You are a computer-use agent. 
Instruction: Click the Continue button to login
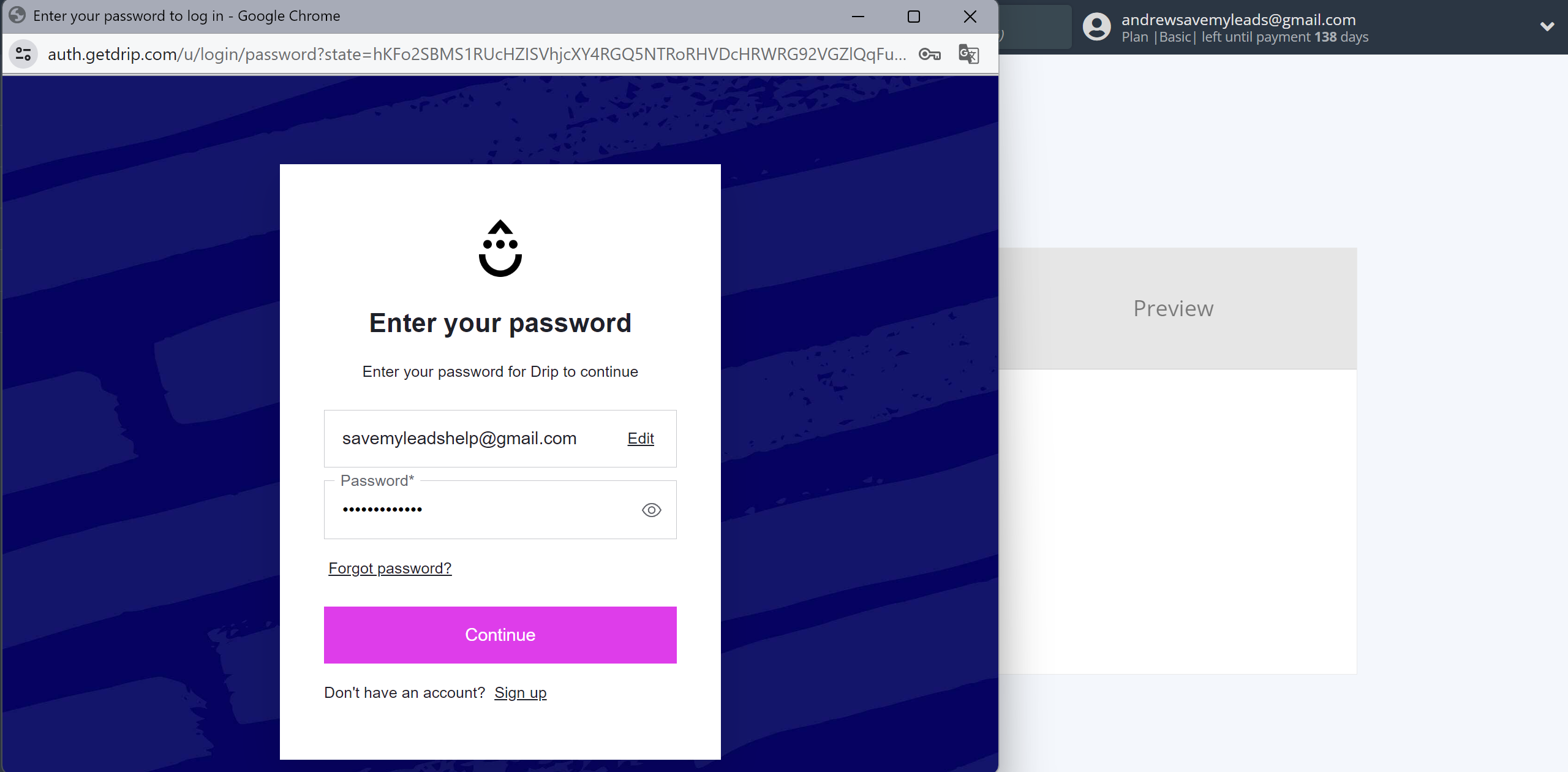coord(500,635)
